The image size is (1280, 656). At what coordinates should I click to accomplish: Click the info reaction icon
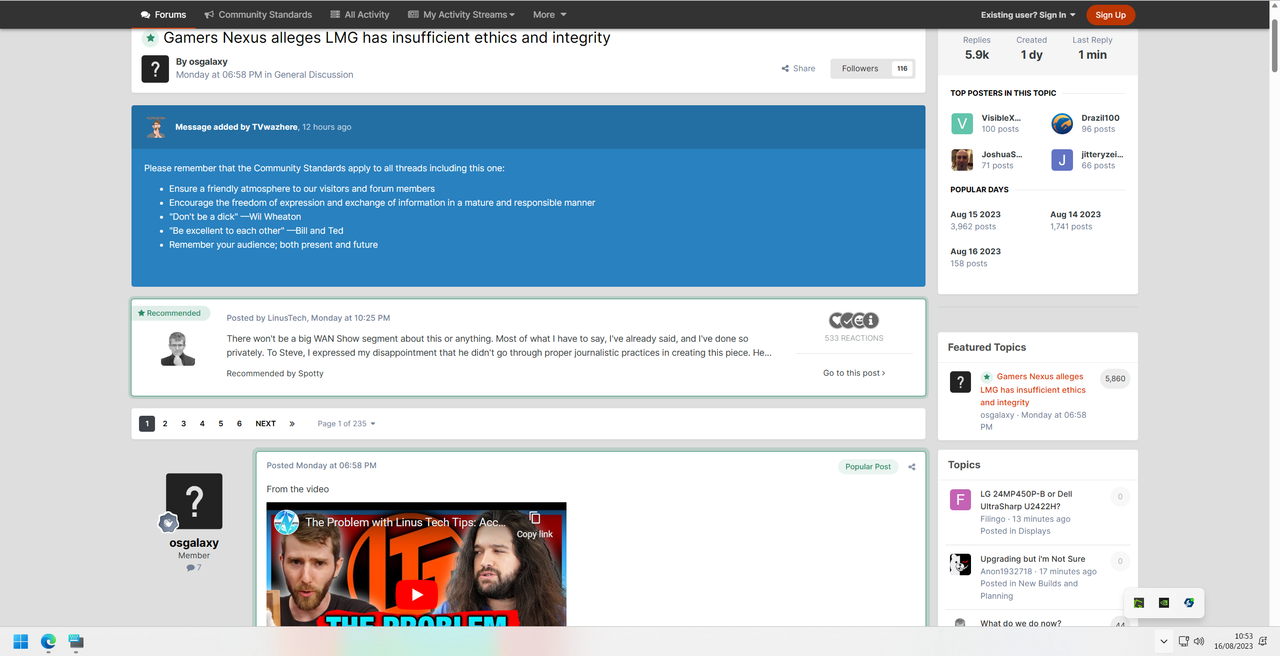click(871, 320)
